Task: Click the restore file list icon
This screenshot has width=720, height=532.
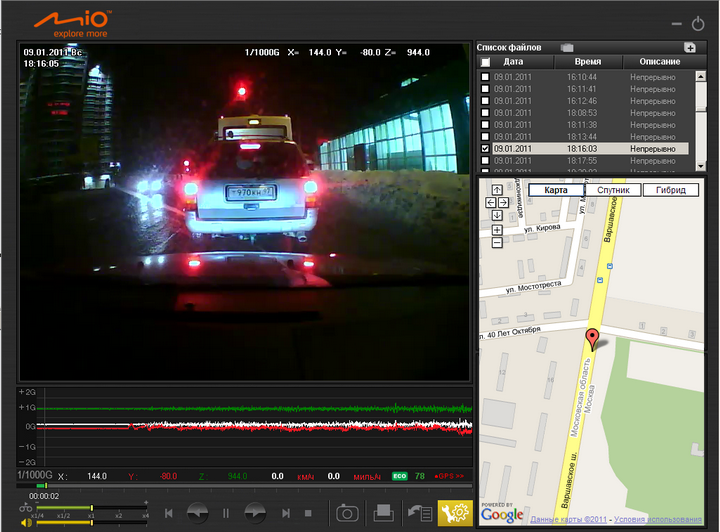Action: click(420, 513)
